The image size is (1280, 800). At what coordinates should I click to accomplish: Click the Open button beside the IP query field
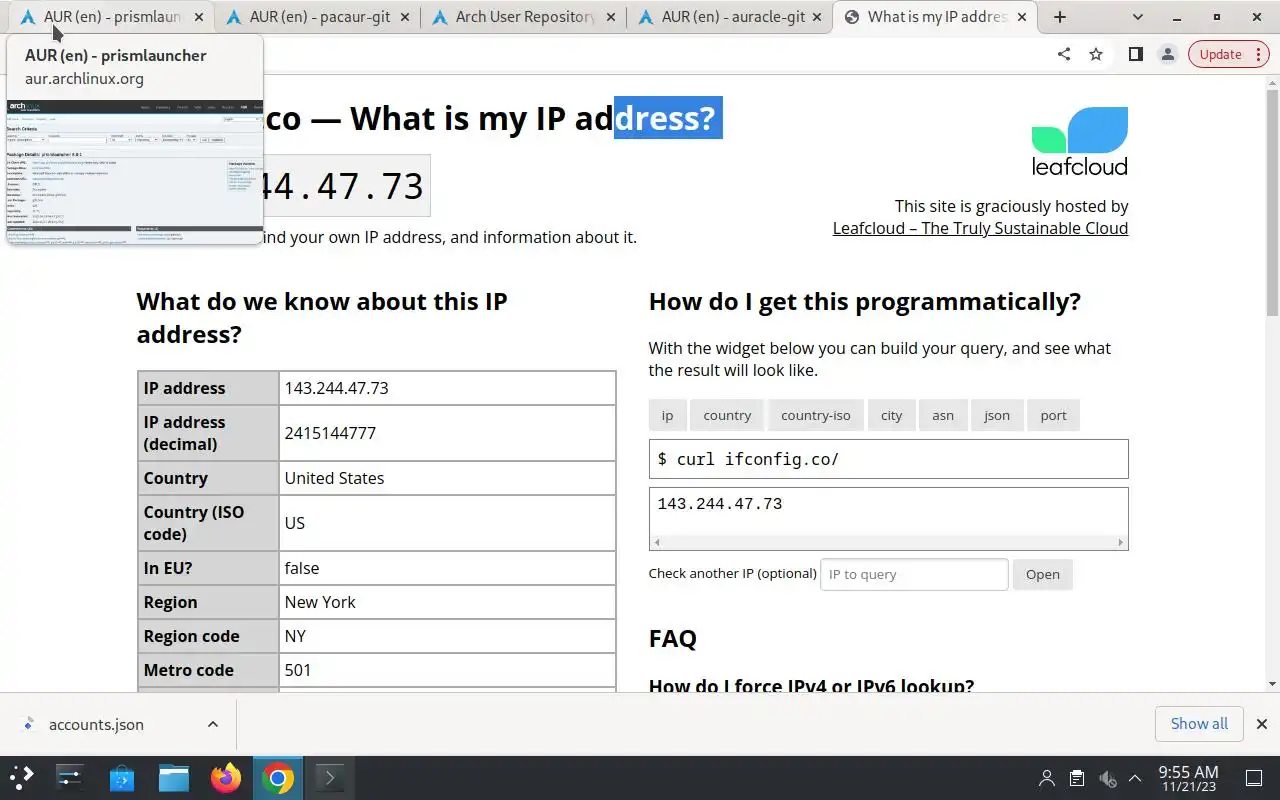tap(1042, 574)
